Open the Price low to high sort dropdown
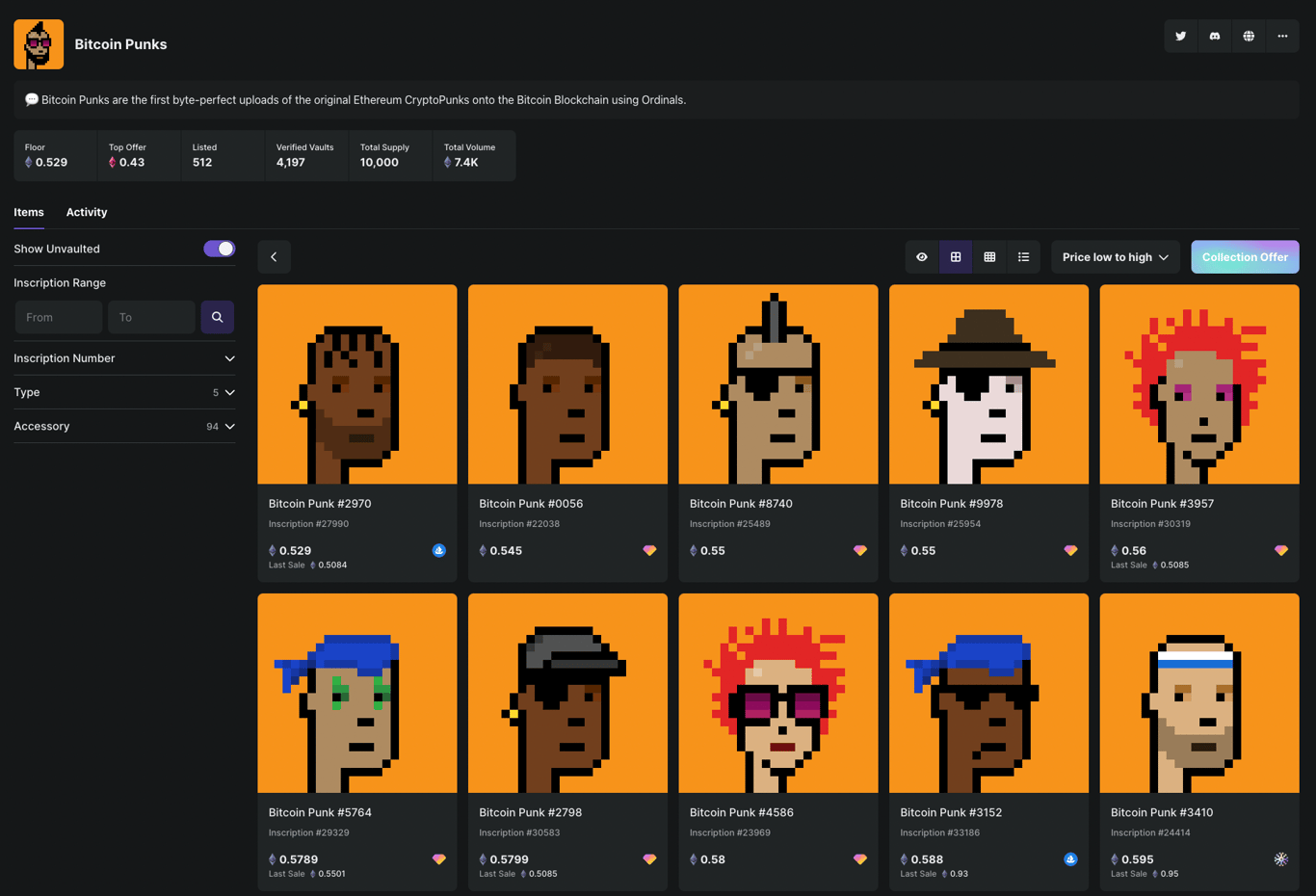The width and height of the screenshot is (1316, 896). tap(1116, 257)
